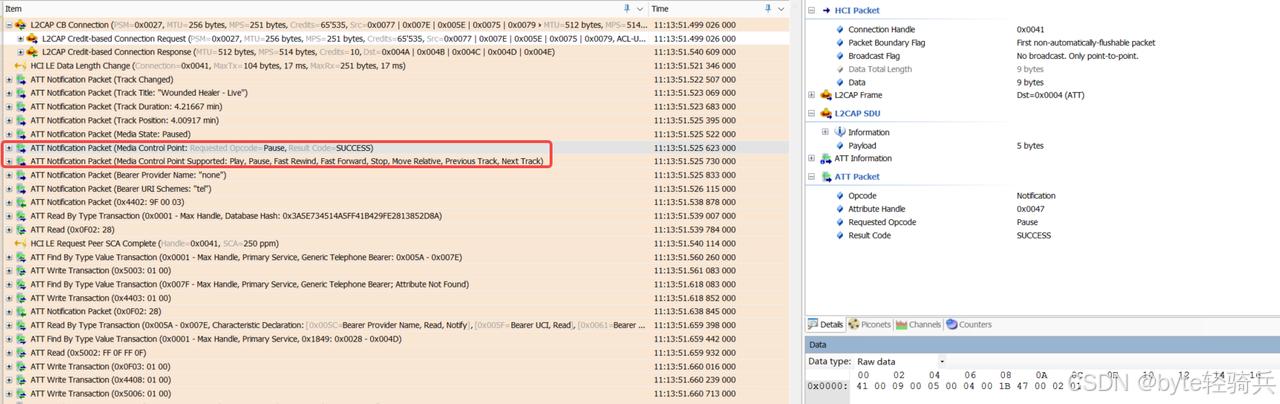Click the HCI Packet arrow icon
The image size is (1280, 404).
coord(826,10)
